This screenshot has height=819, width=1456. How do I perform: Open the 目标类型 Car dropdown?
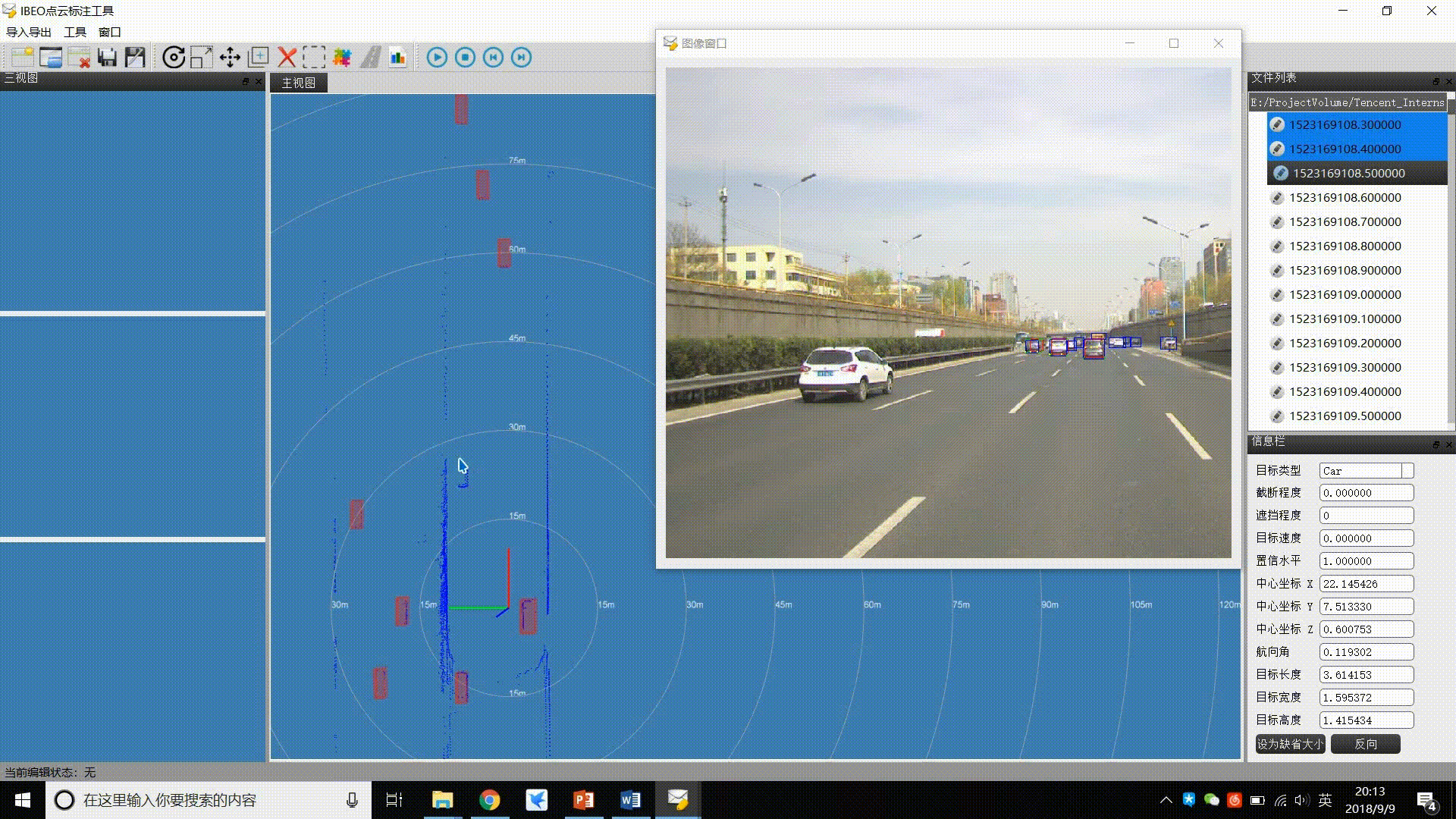(1407, 471)
